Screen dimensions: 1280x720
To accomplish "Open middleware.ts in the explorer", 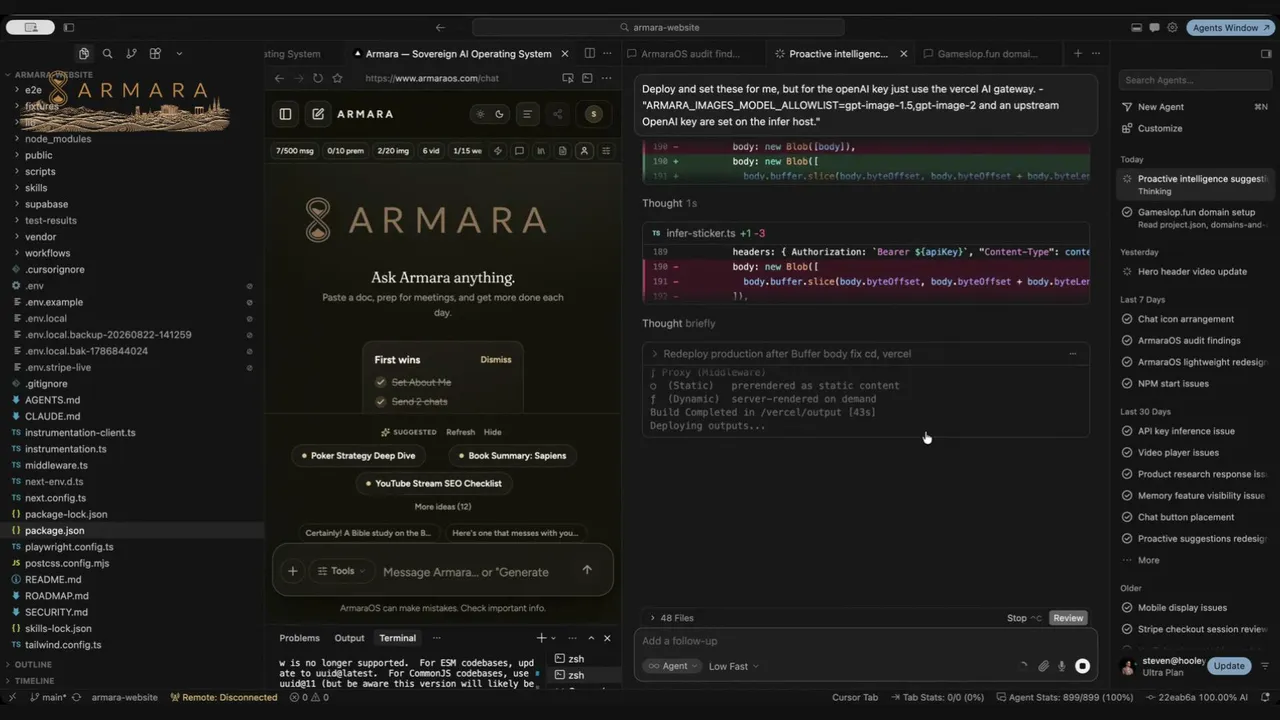I will 132,465.
